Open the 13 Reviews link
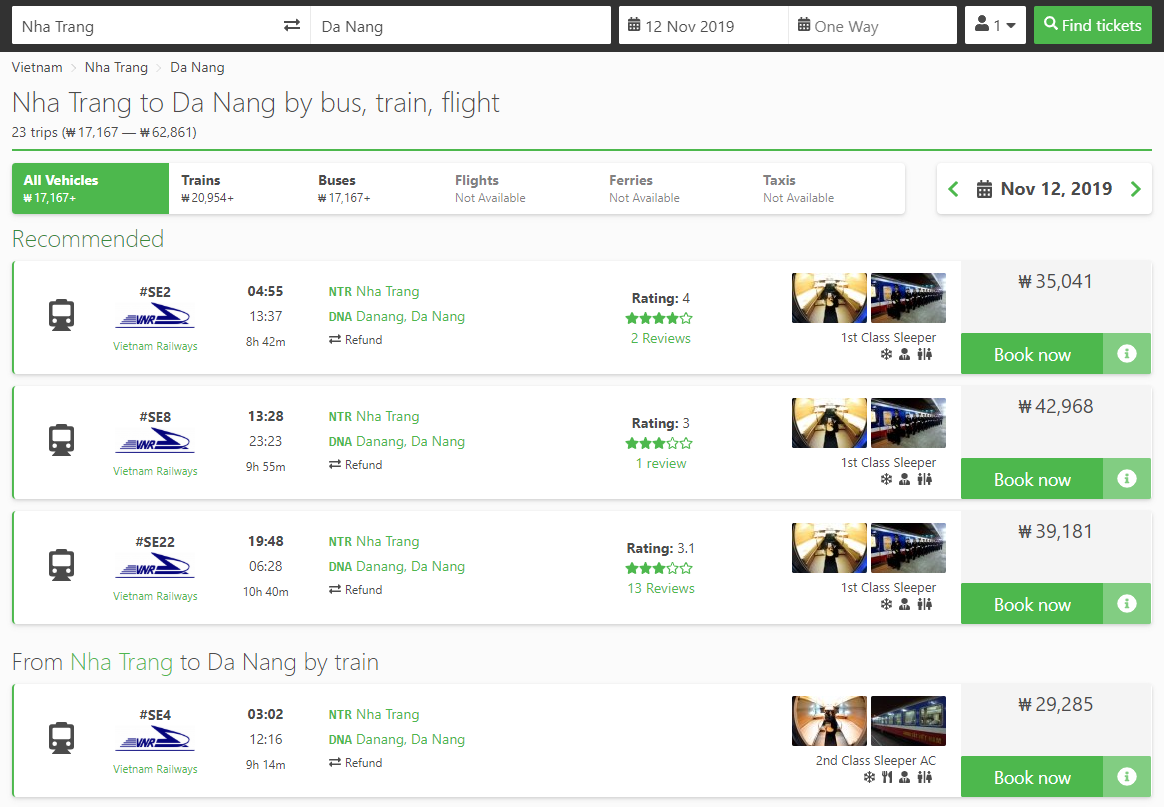 pos(661,589)
